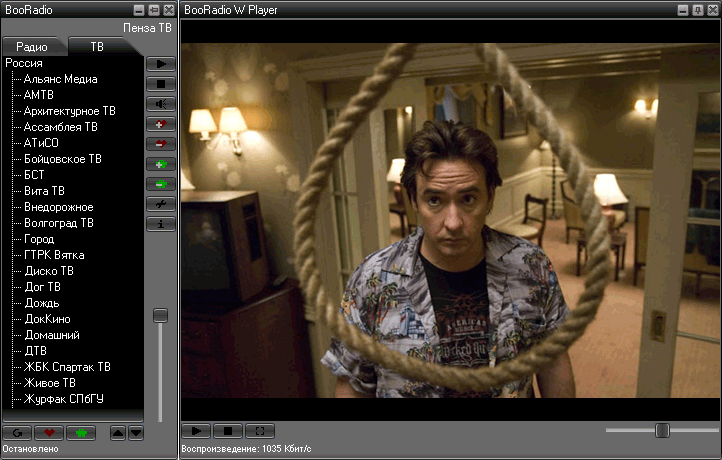The height and width of the screenshot is (460, 722).
Task: Select the Ассамблея ТВ channel
Action: (x=60, y=127)
